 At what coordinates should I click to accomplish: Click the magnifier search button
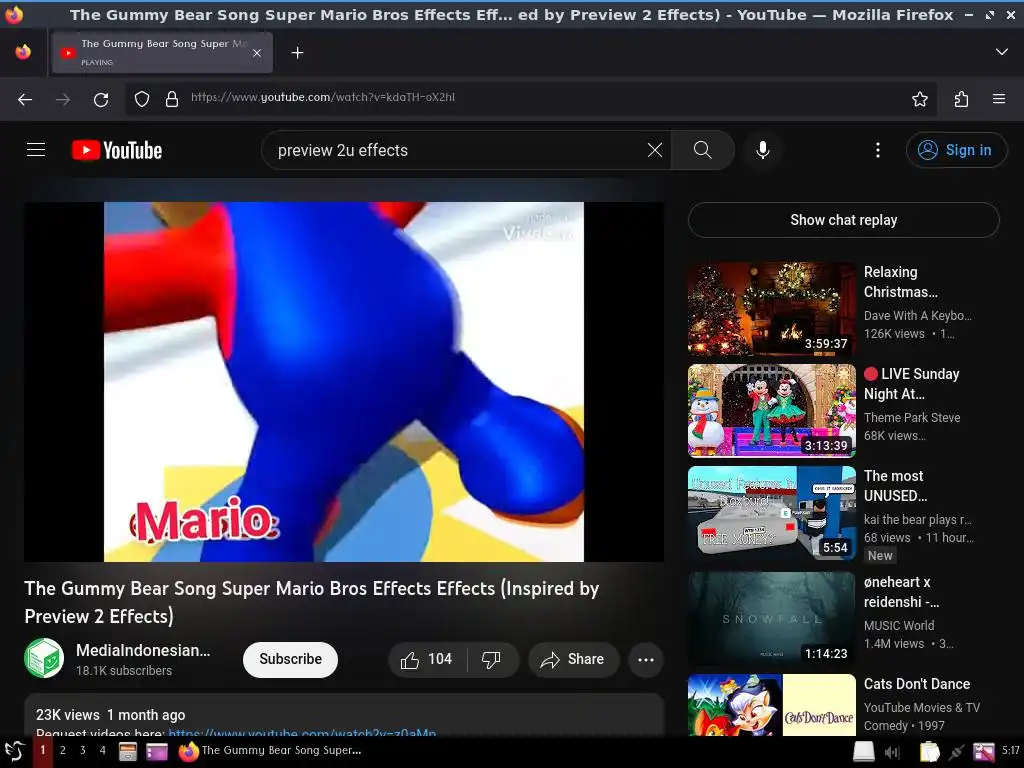tap(703, 150)
